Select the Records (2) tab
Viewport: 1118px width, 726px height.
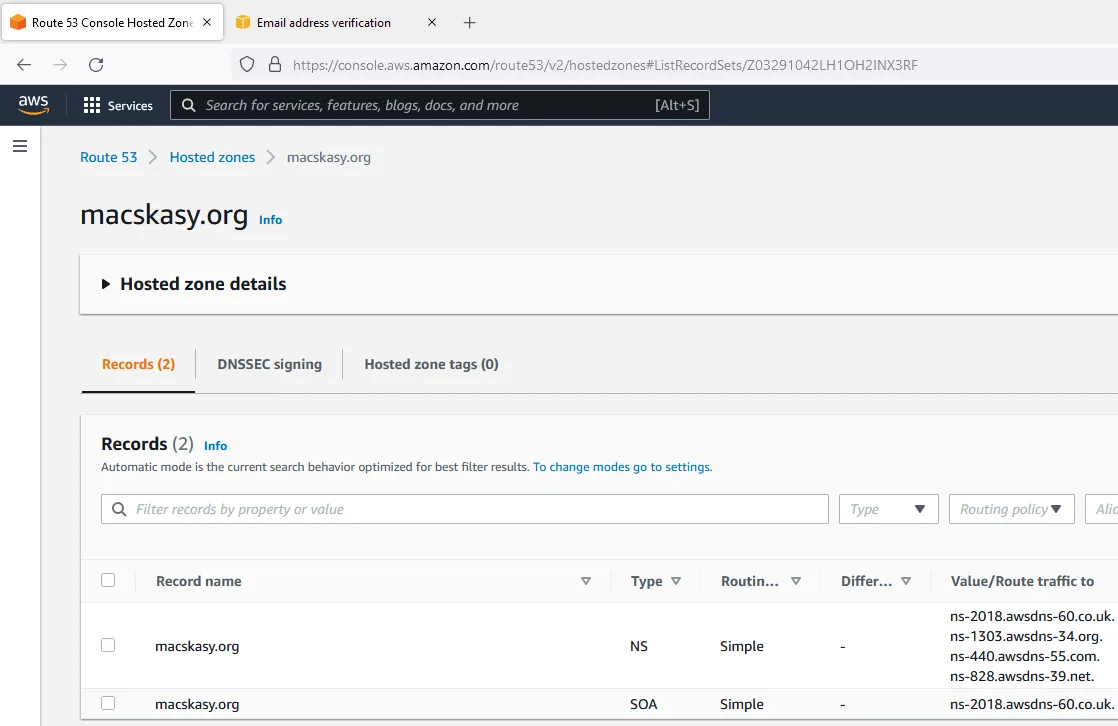pyautogui.click(x=138, y=364)
